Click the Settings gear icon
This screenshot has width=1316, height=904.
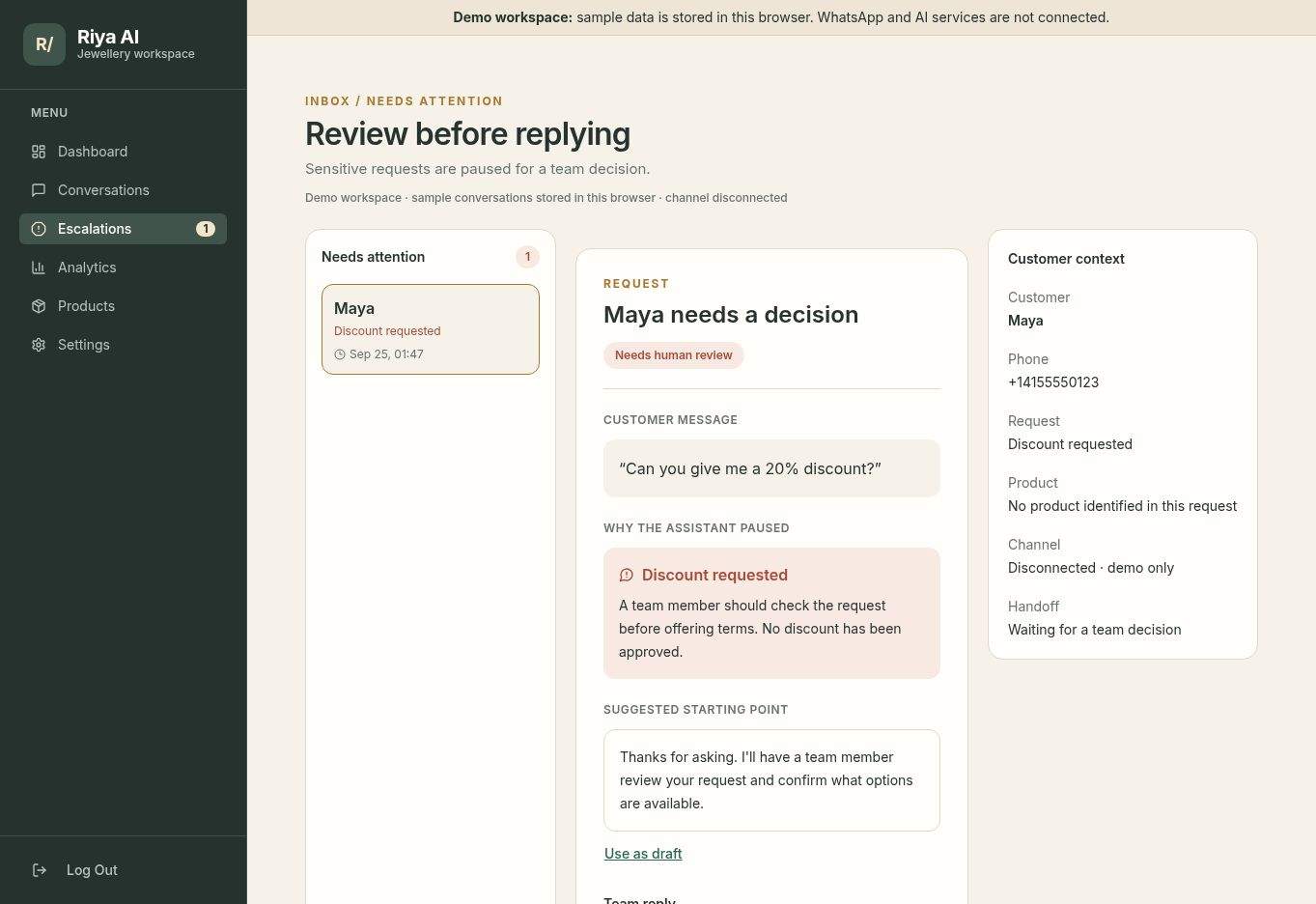(39, 345)
